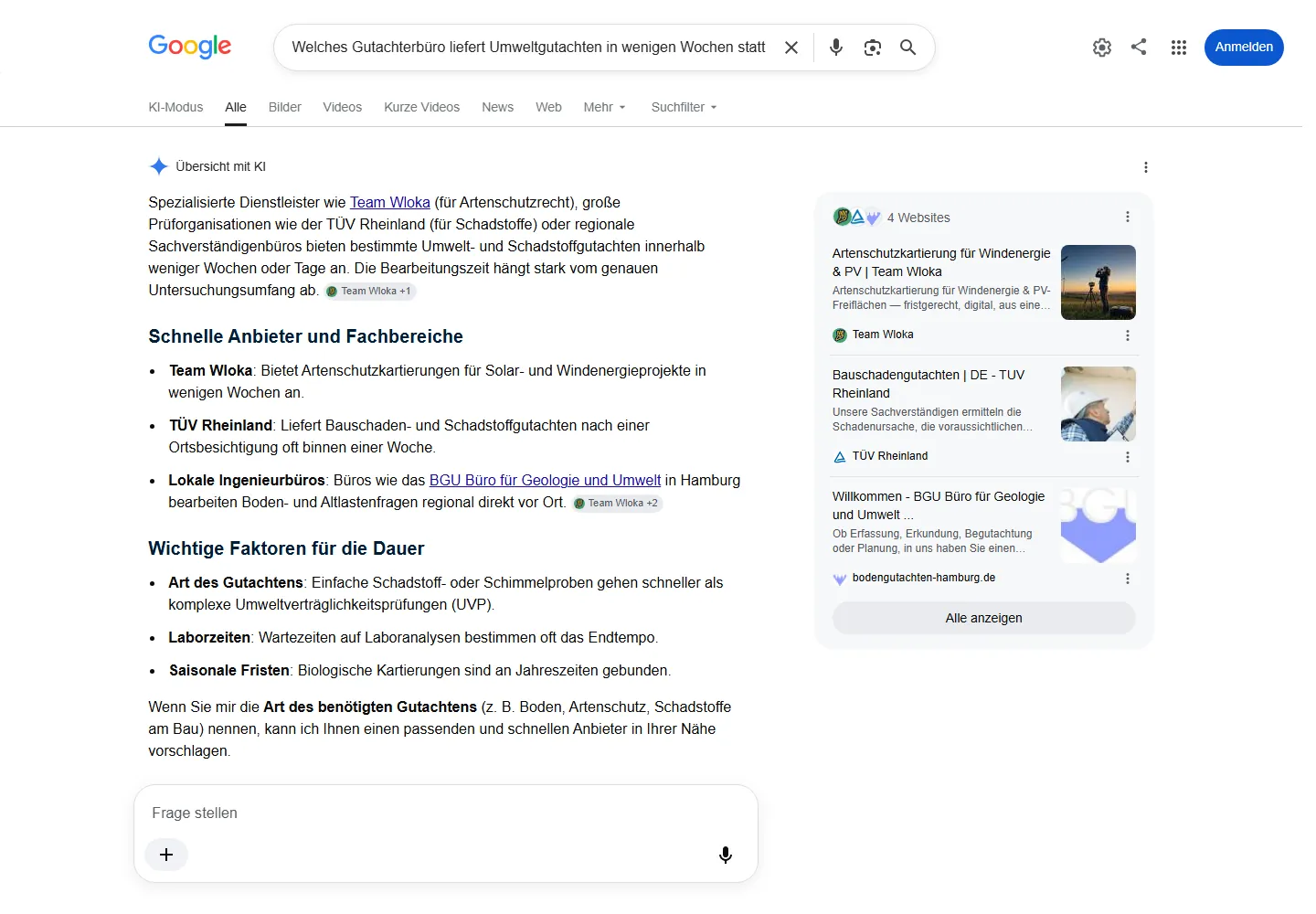Click the 'Team Wloka +2' source chip
Viewport: 1316px width, 914px height.
click(x=617, y=503)
